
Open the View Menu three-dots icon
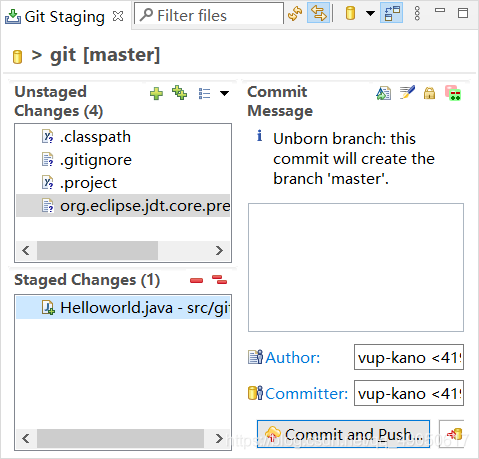(x=417, y=13)
